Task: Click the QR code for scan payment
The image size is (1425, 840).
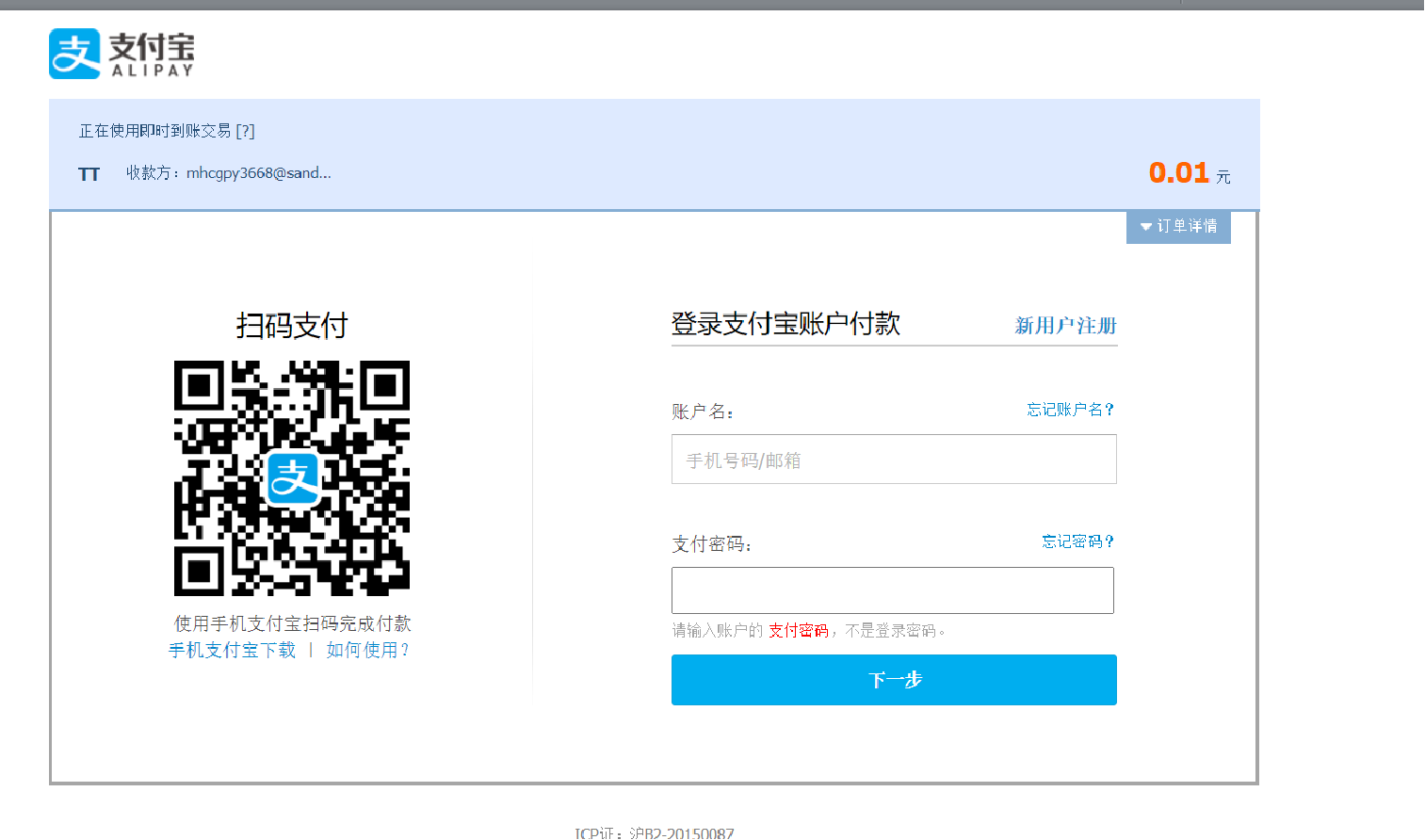Action: tap(292, 478)
